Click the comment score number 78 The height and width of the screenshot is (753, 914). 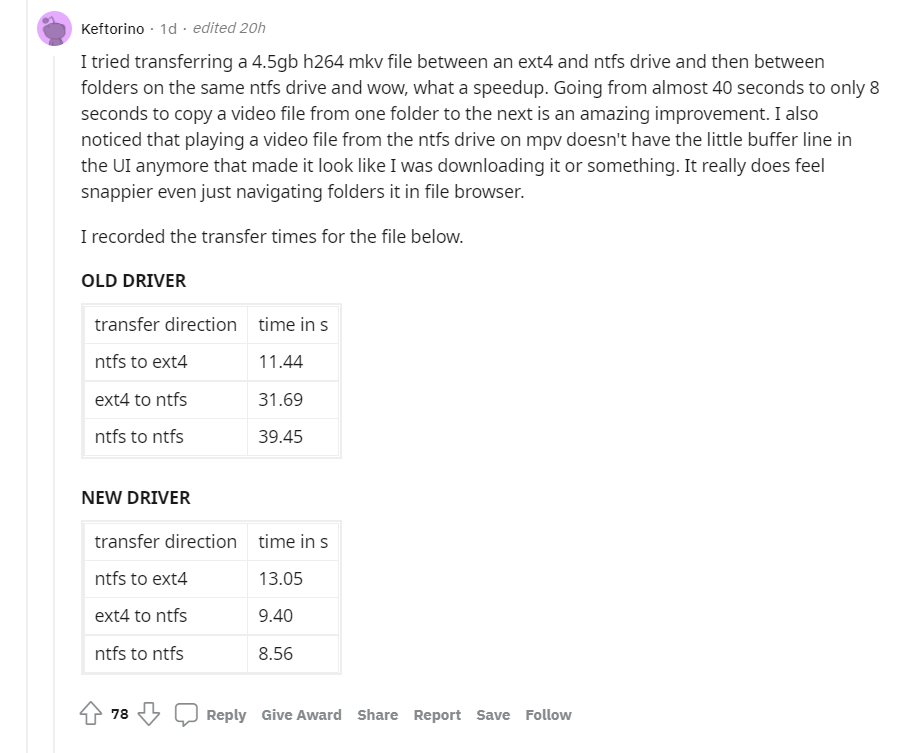[120, 714]
